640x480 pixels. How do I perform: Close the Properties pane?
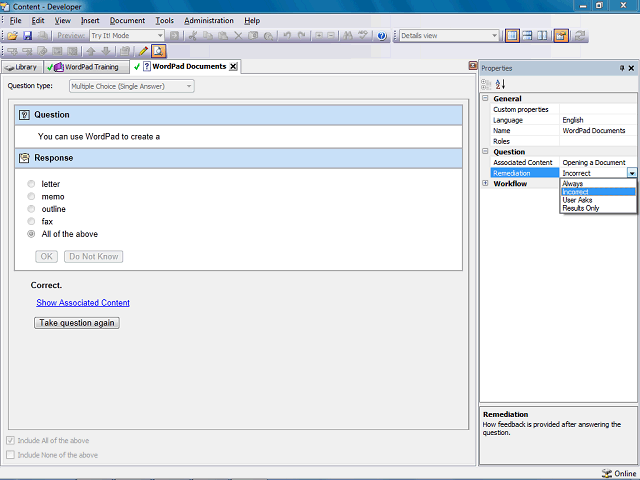[x=631, y=68]
